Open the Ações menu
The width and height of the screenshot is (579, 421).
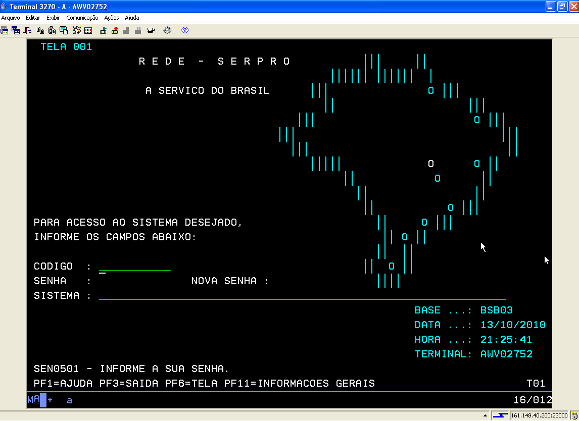[111, 18]
